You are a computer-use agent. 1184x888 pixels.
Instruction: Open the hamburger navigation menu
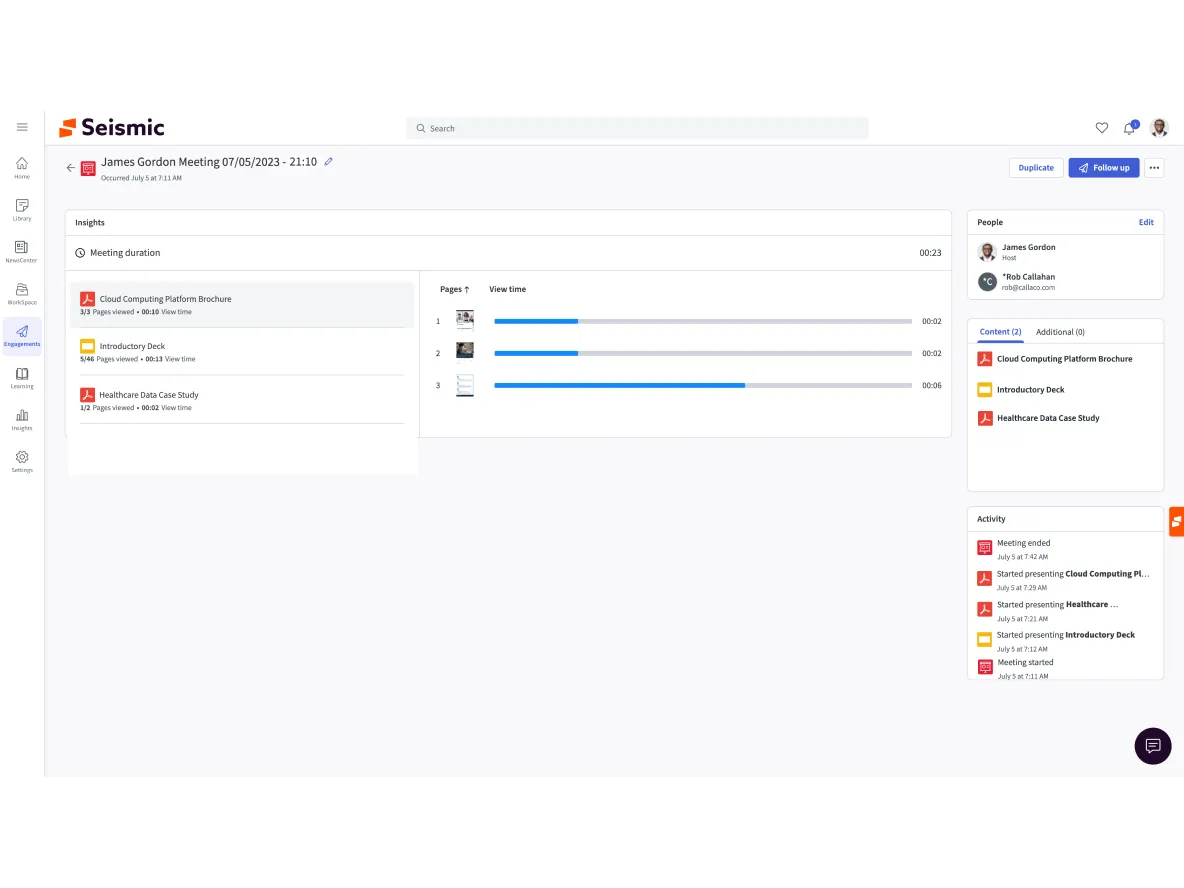click(x=22, y=127)
